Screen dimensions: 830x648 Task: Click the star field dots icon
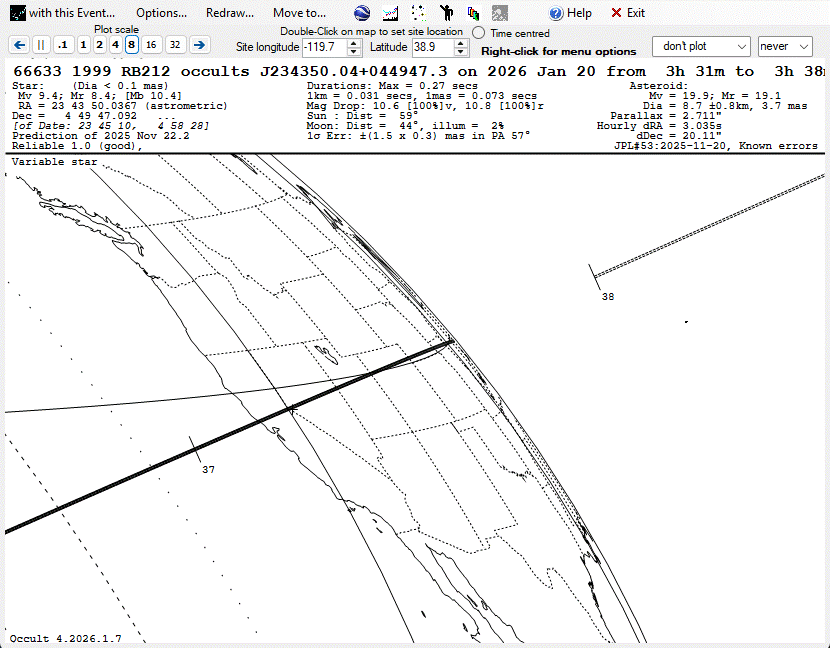coord(418,13)
